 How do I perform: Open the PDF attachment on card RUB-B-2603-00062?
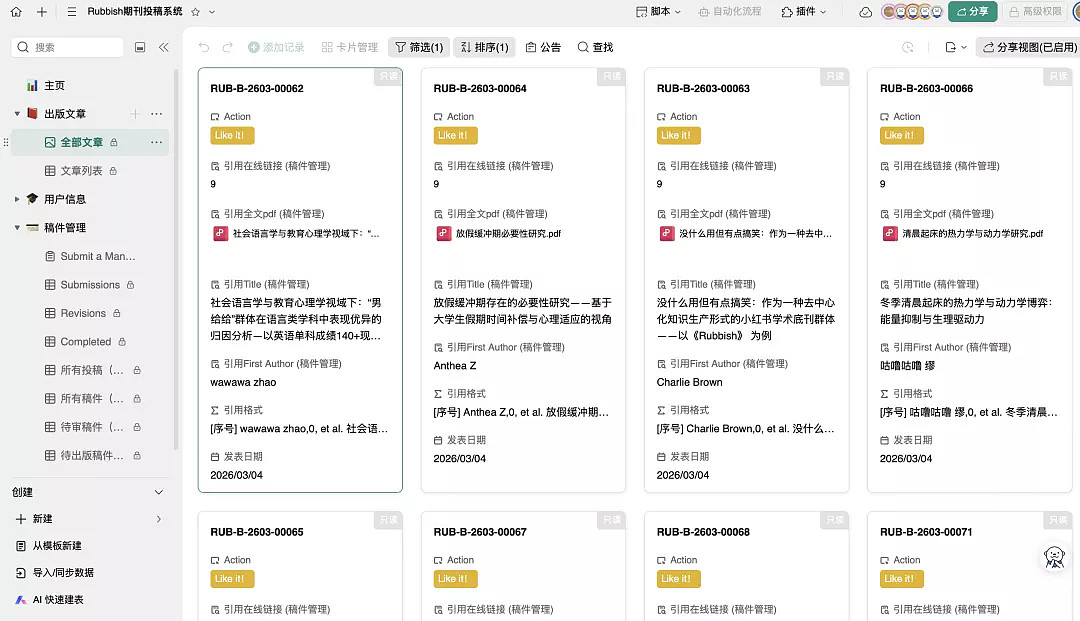[x=297, y=233]
